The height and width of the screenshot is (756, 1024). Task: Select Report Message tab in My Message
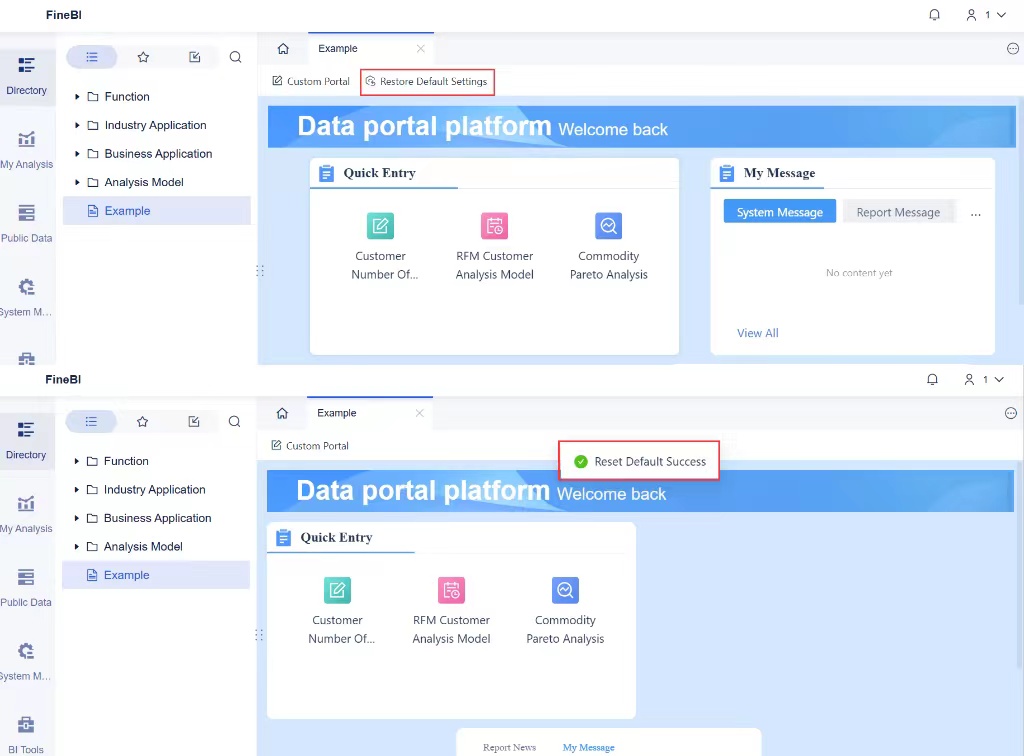(x=899, y=212)
